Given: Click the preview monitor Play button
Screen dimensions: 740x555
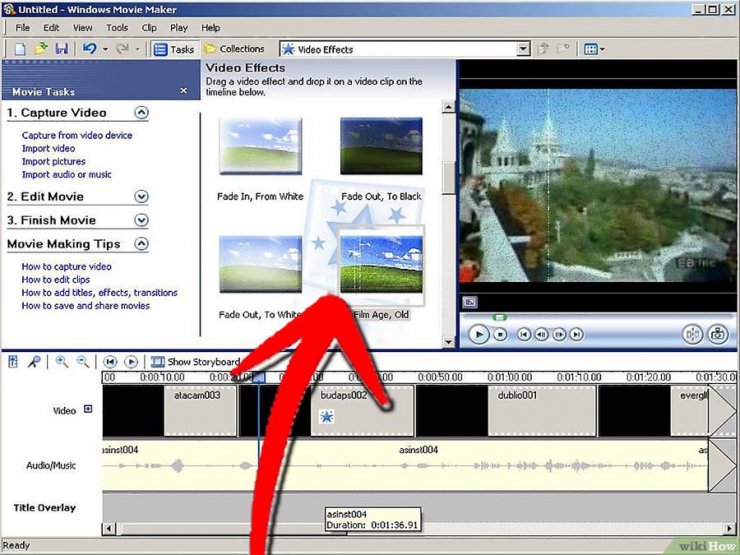Looking at the screenshot, I should point(479,334).
